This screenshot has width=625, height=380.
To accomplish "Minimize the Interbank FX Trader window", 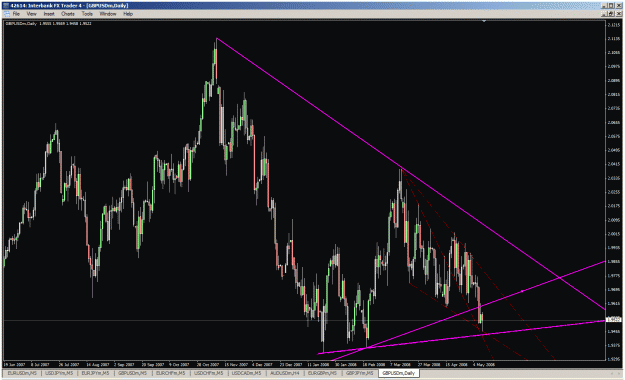I will pos(605,6).
